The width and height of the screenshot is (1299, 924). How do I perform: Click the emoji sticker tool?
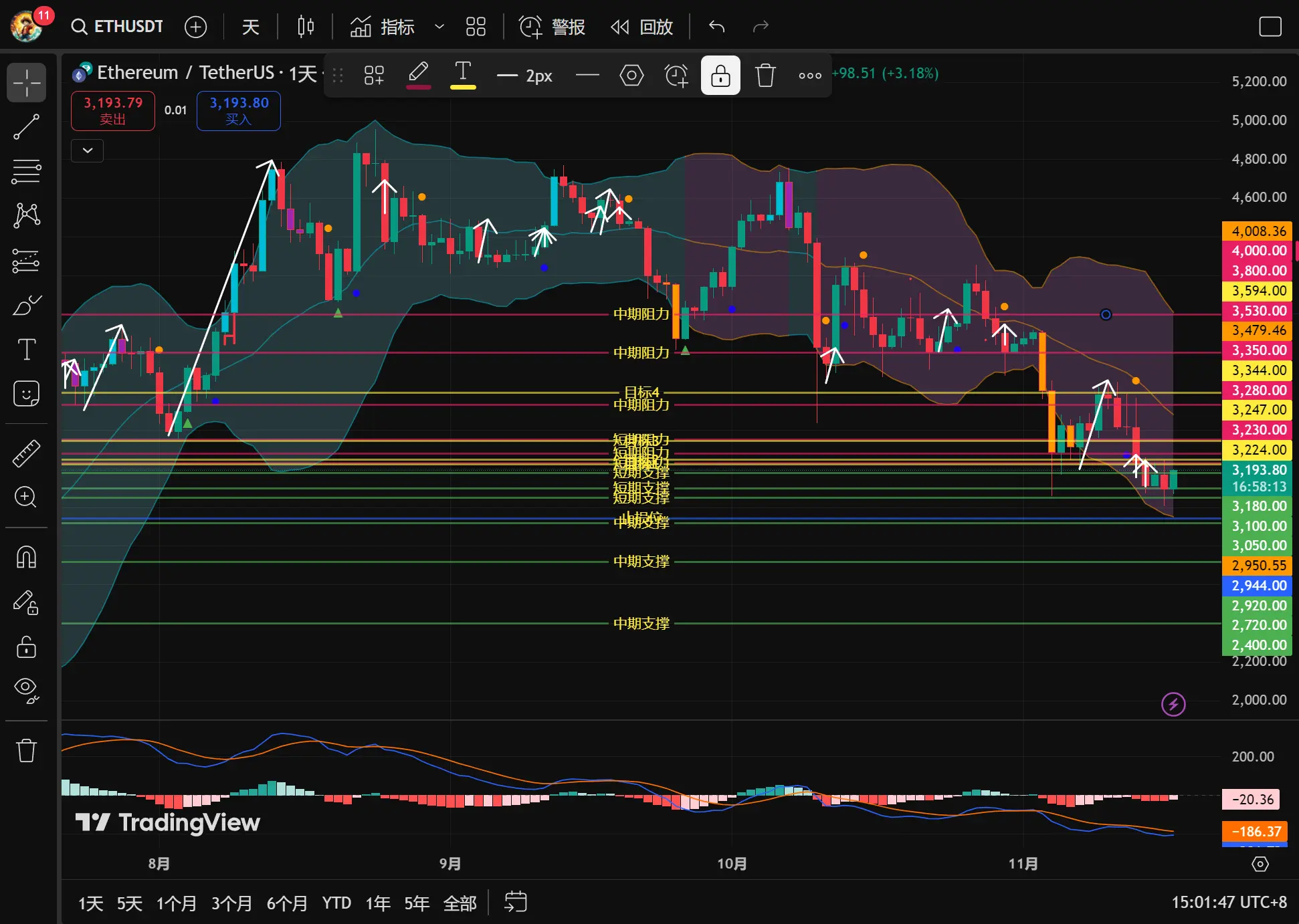click(26, 394)
